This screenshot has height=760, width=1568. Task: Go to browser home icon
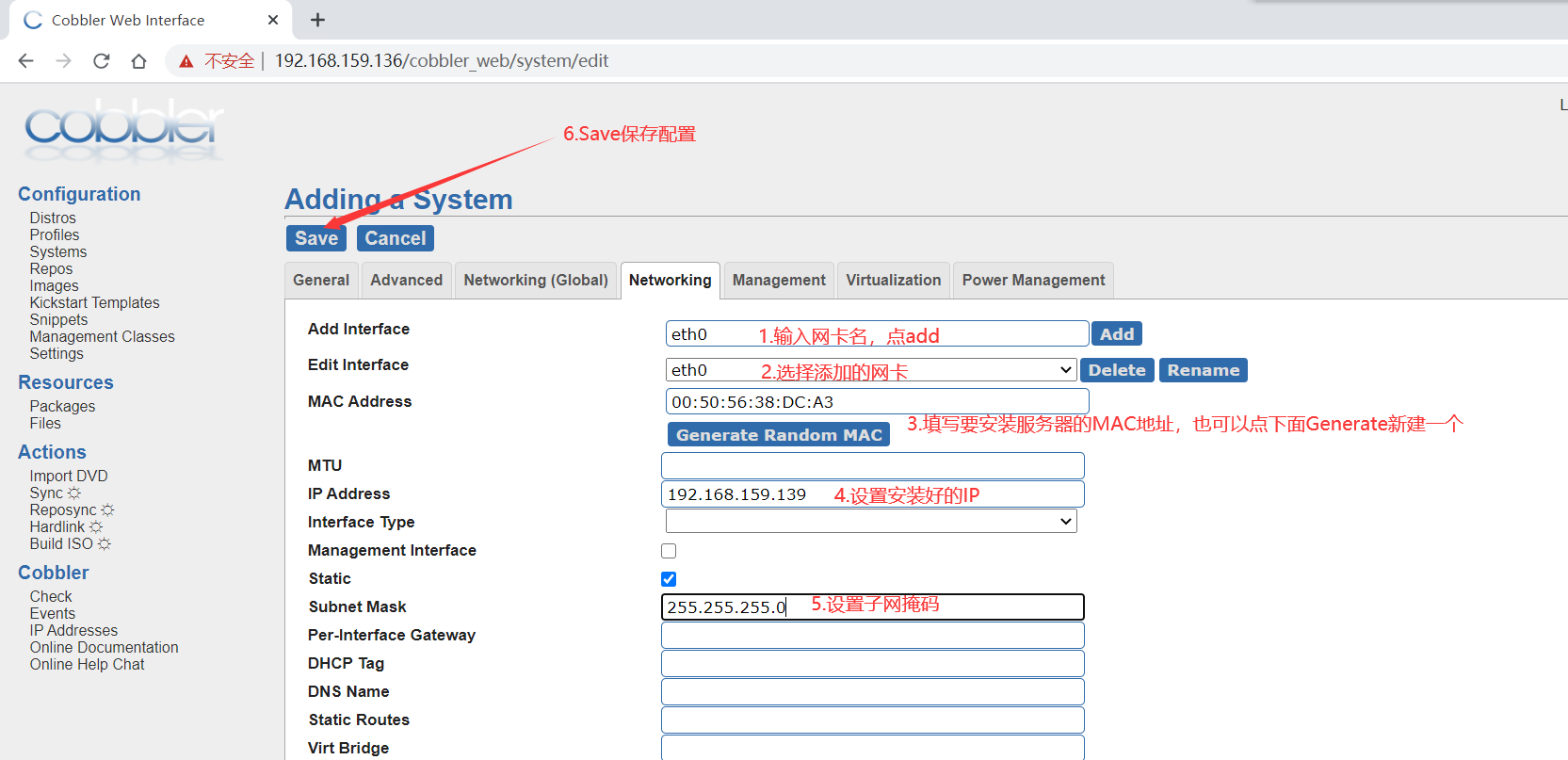138,61
